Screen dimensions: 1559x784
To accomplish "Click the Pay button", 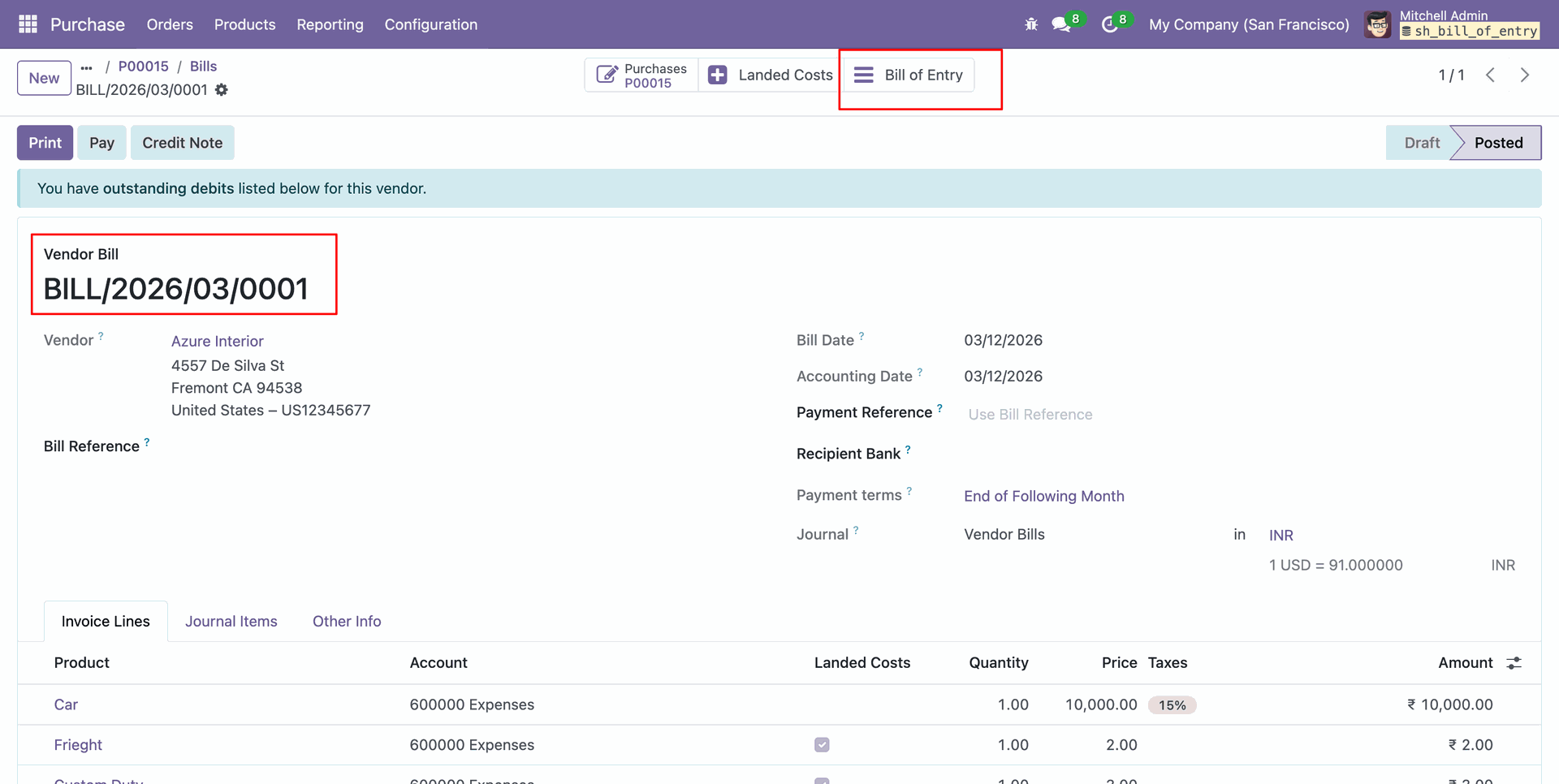I will tap(101, 143).
